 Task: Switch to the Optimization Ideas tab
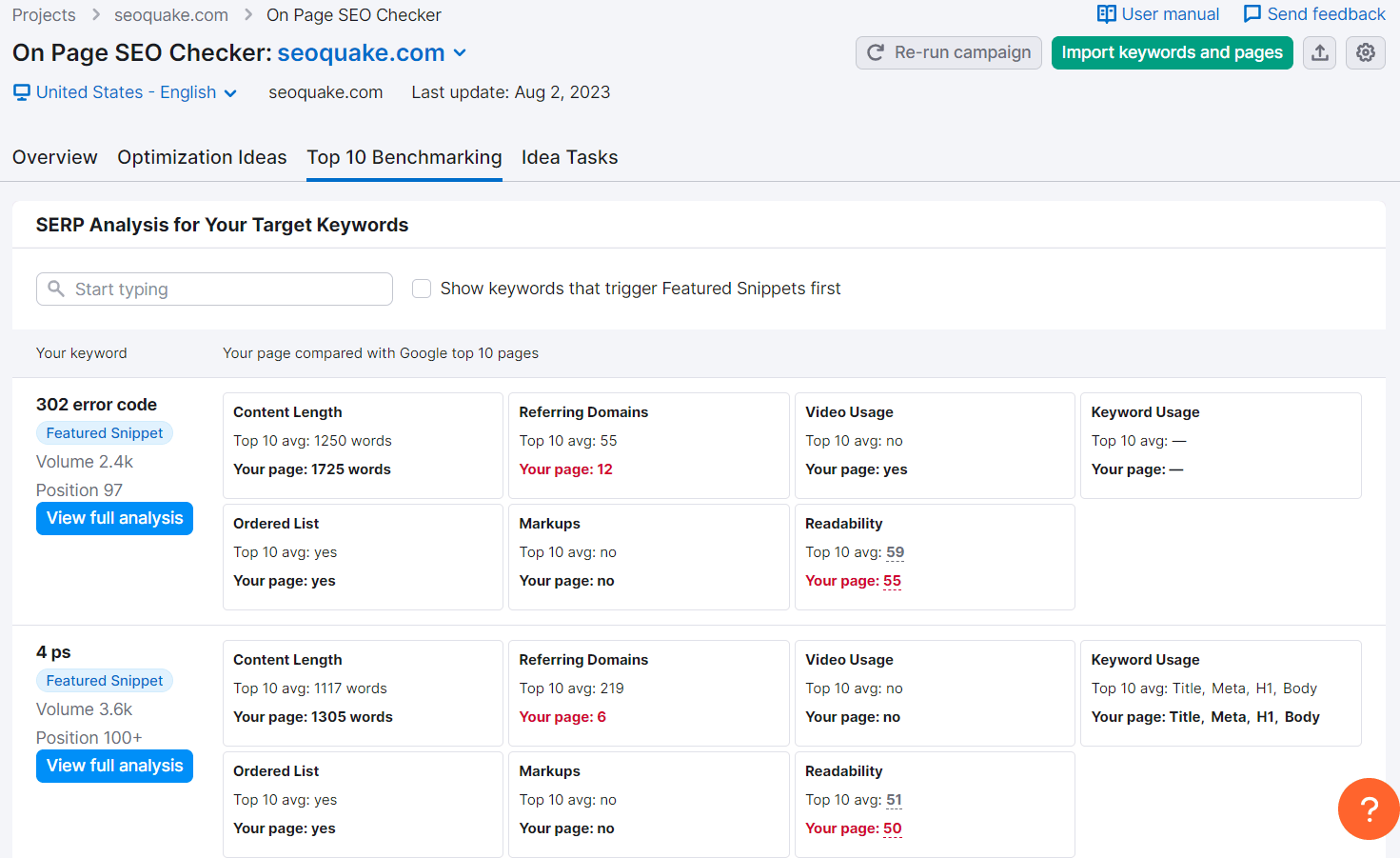(202, 157)
